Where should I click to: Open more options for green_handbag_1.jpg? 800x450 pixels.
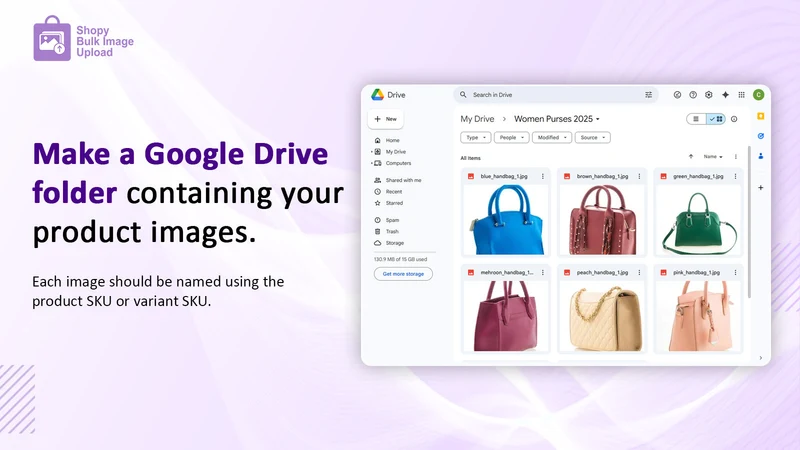pos(736,177)
